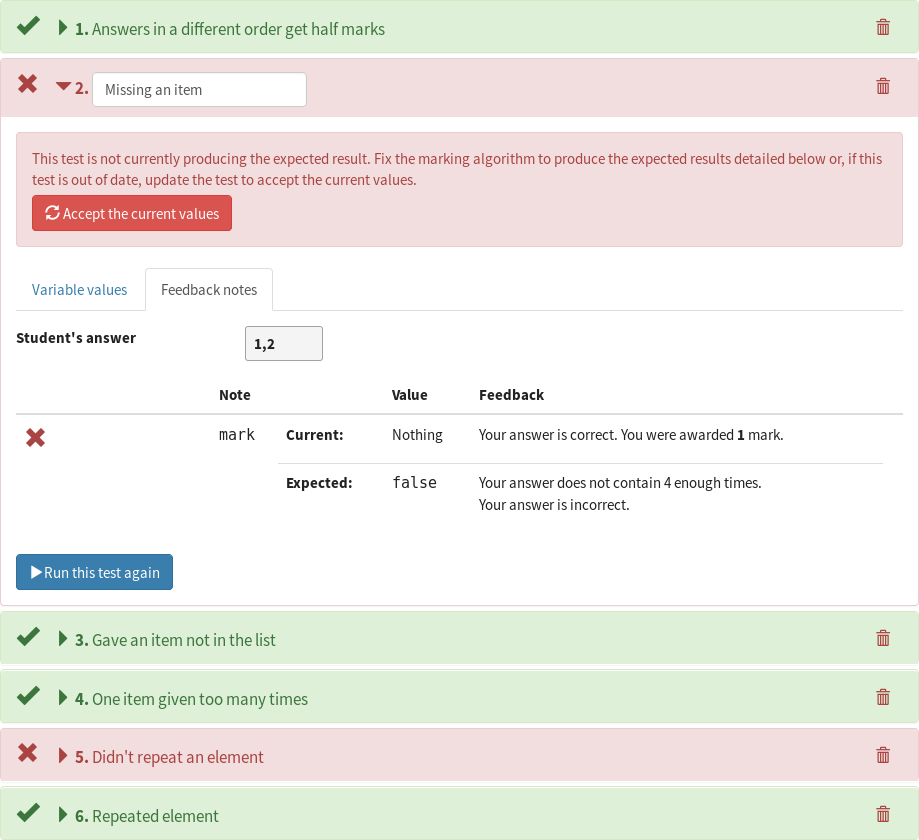This screenshot has width=919, height=840.
Task: Click the green checkmark icon of test 1
Action: (x=28, y=26)
